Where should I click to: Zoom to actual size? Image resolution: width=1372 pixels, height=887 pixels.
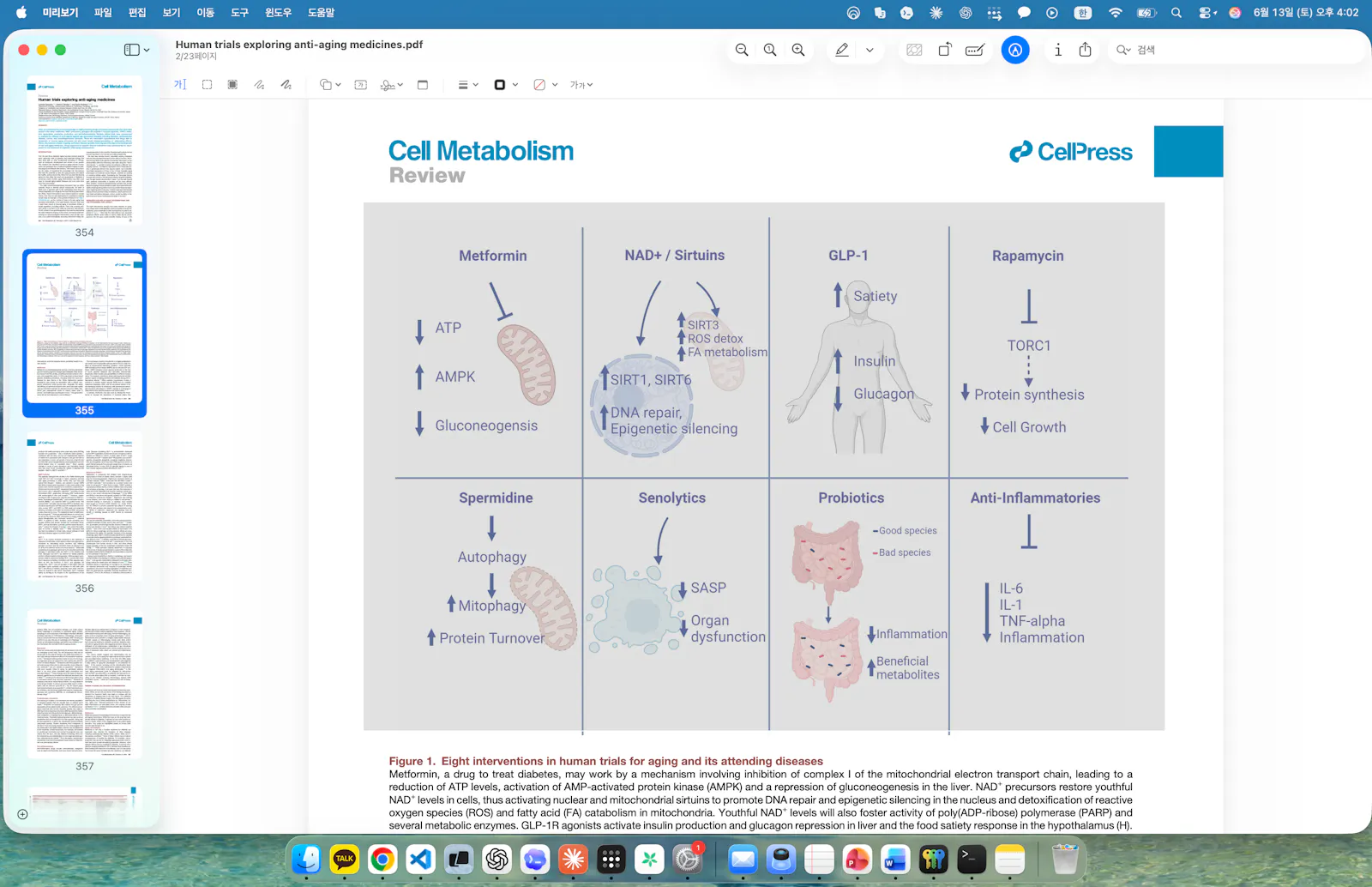pyautogui.click(x=770, y=50)
